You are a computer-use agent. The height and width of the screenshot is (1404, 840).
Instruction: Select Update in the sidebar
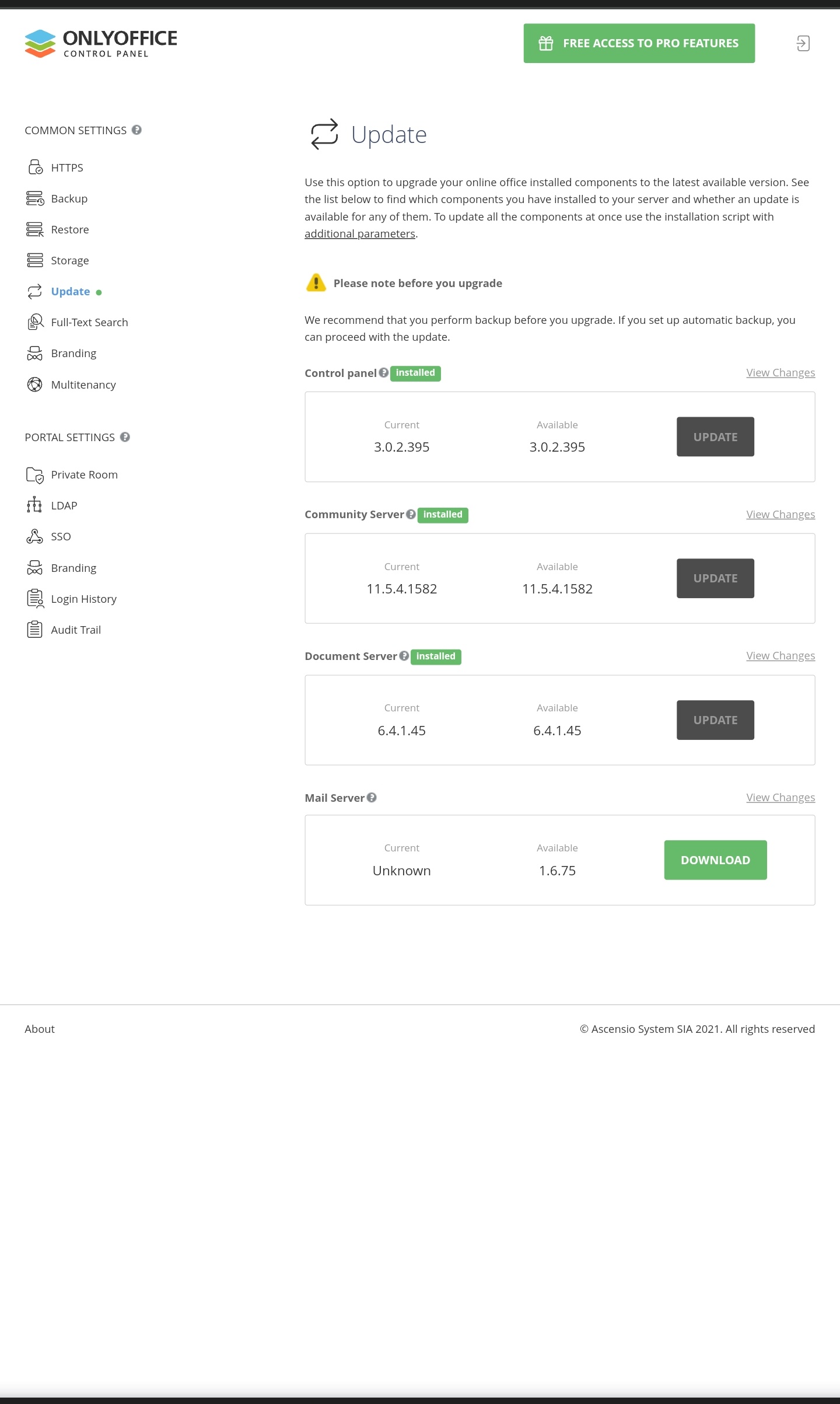click(71, 291)
